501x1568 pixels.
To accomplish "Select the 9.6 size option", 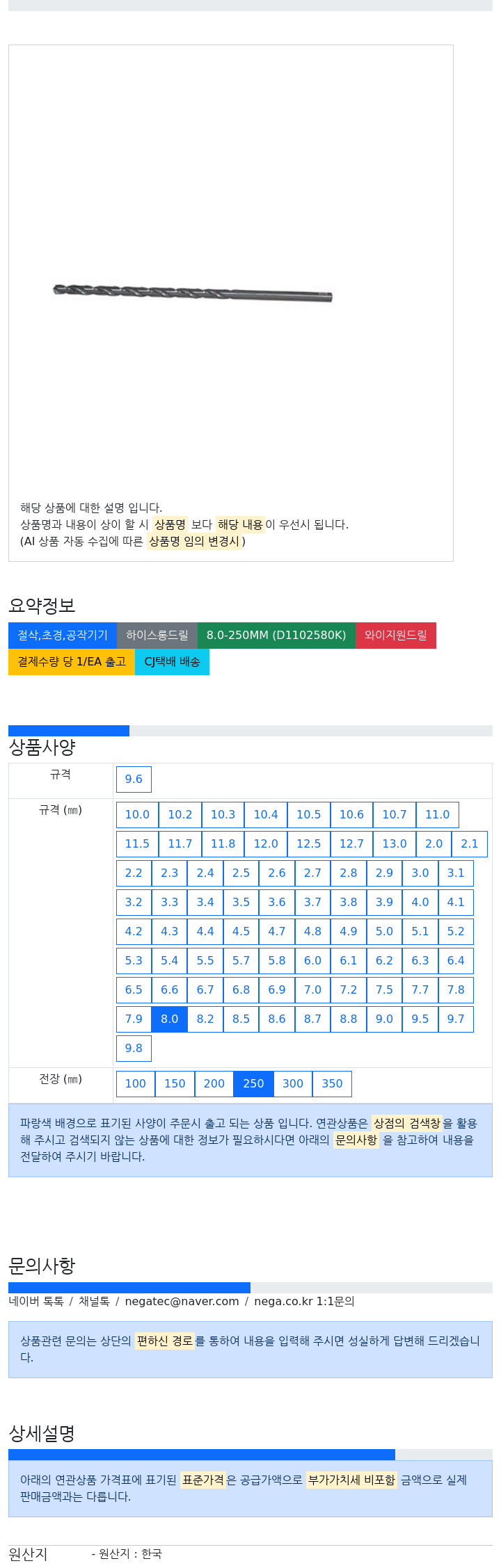I will point(134,779).
